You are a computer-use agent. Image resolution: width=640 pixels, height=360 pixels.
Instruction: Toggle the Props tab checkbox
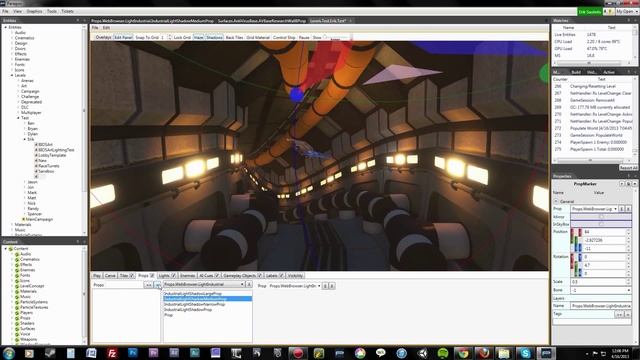pyautogui.click(x=152, y=276)
